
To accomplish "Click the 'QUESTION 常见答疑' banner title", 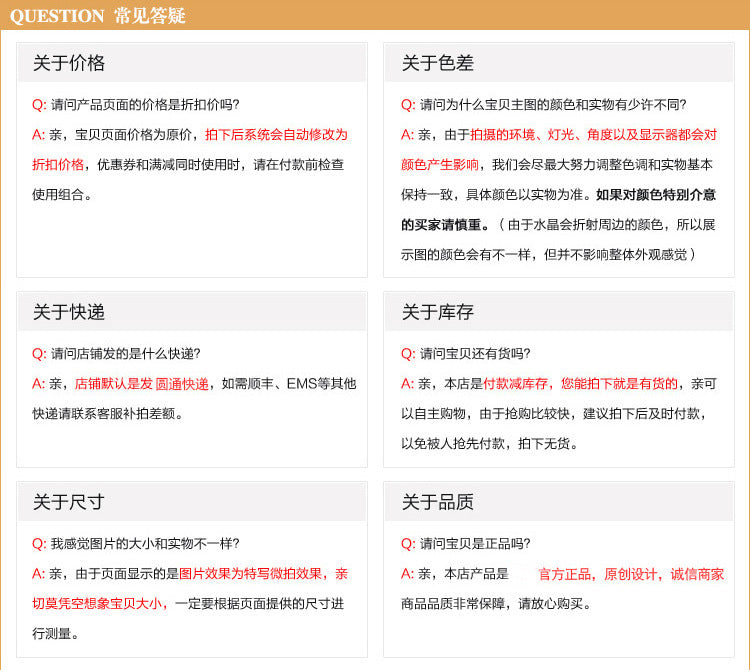I will 98,16.
